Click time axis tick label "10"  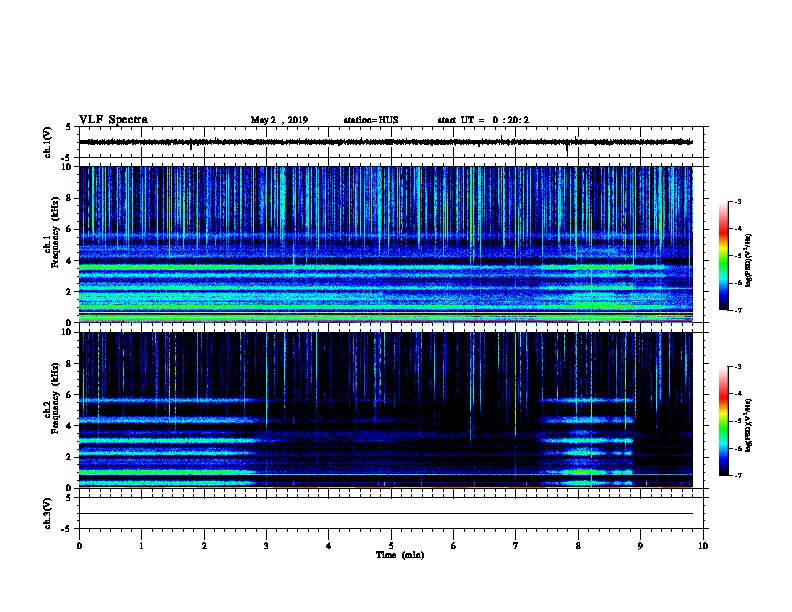[703, 546]
